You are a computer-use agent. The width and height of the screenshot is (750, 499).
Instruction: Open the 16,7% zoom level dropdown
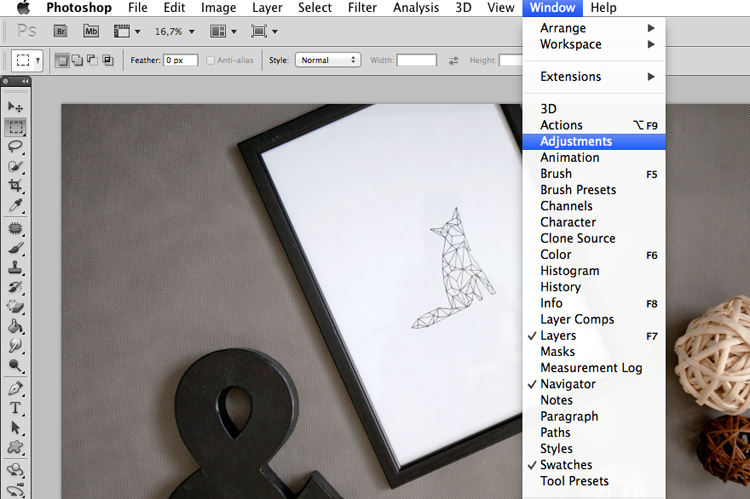[x=175, y=32]
